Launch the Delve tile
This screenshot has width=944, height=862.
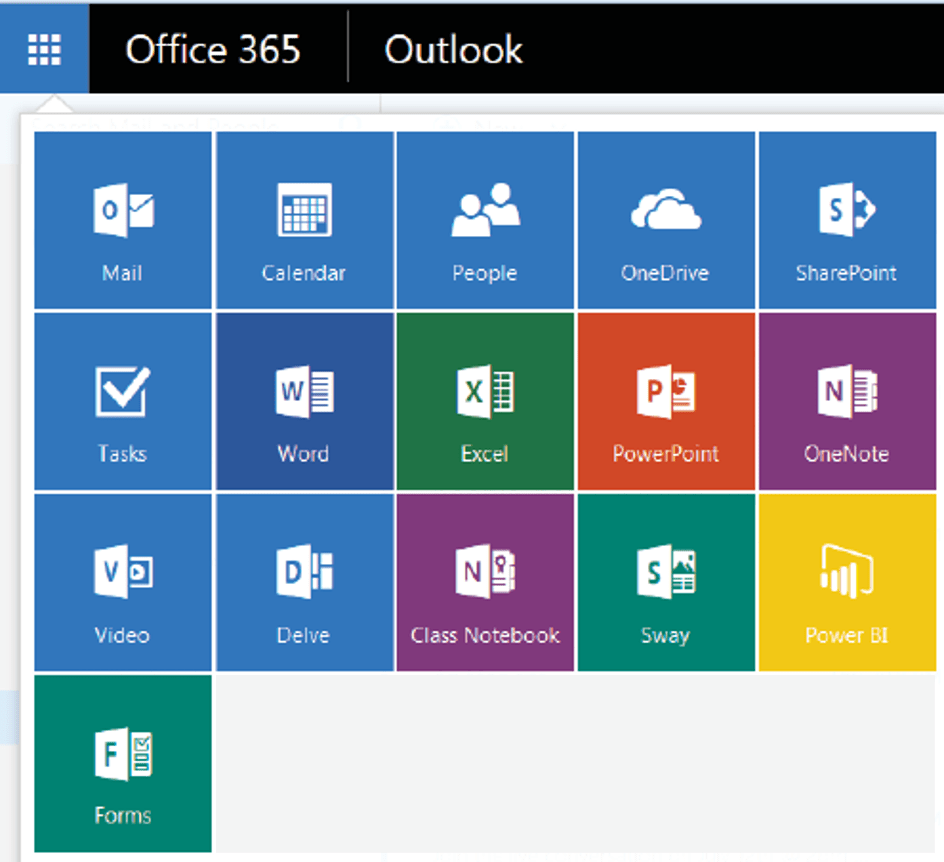coord(304,582)
